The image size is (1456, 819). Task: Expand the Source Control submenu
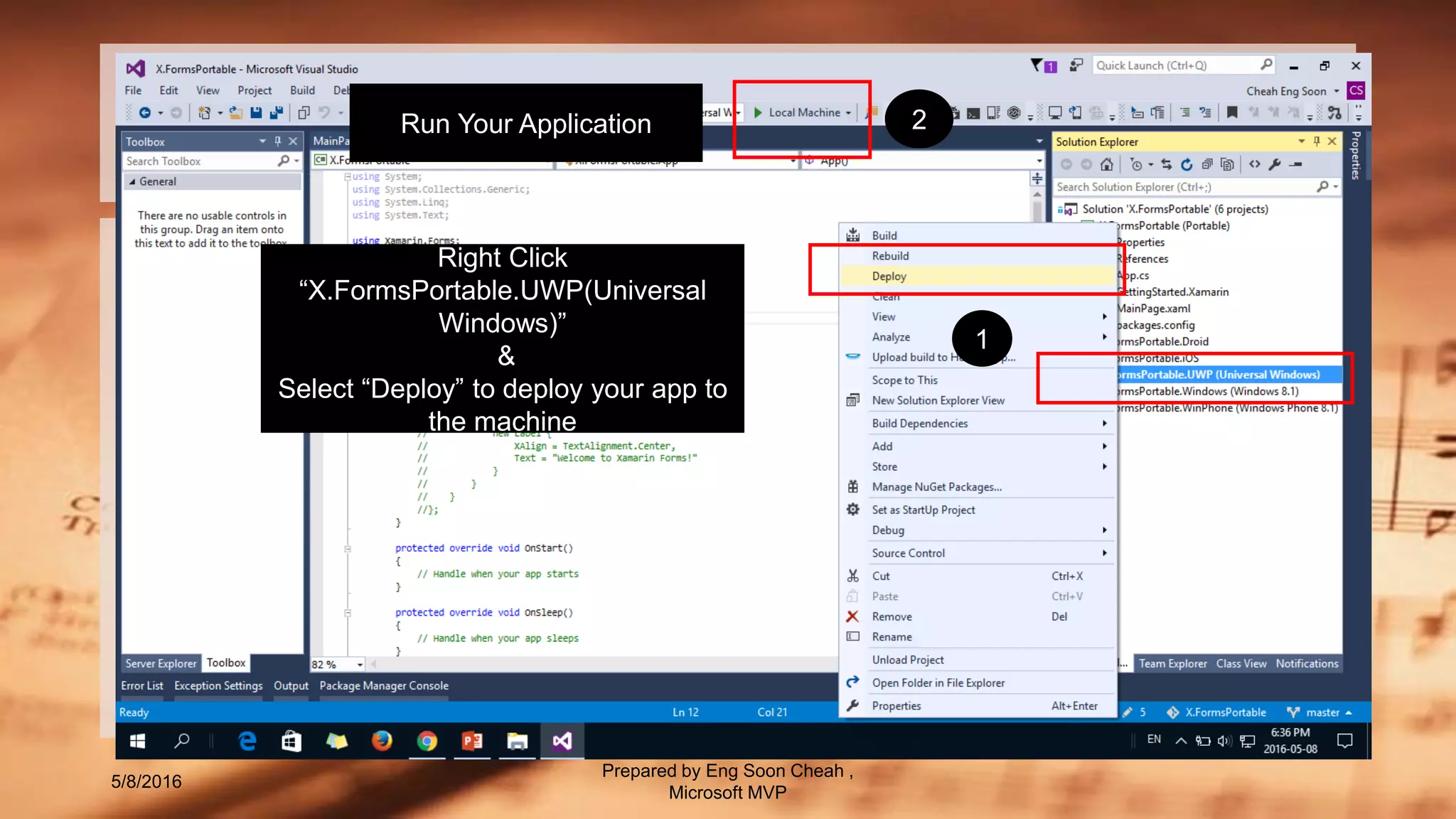pyautogui.click(x=978, y=553)
